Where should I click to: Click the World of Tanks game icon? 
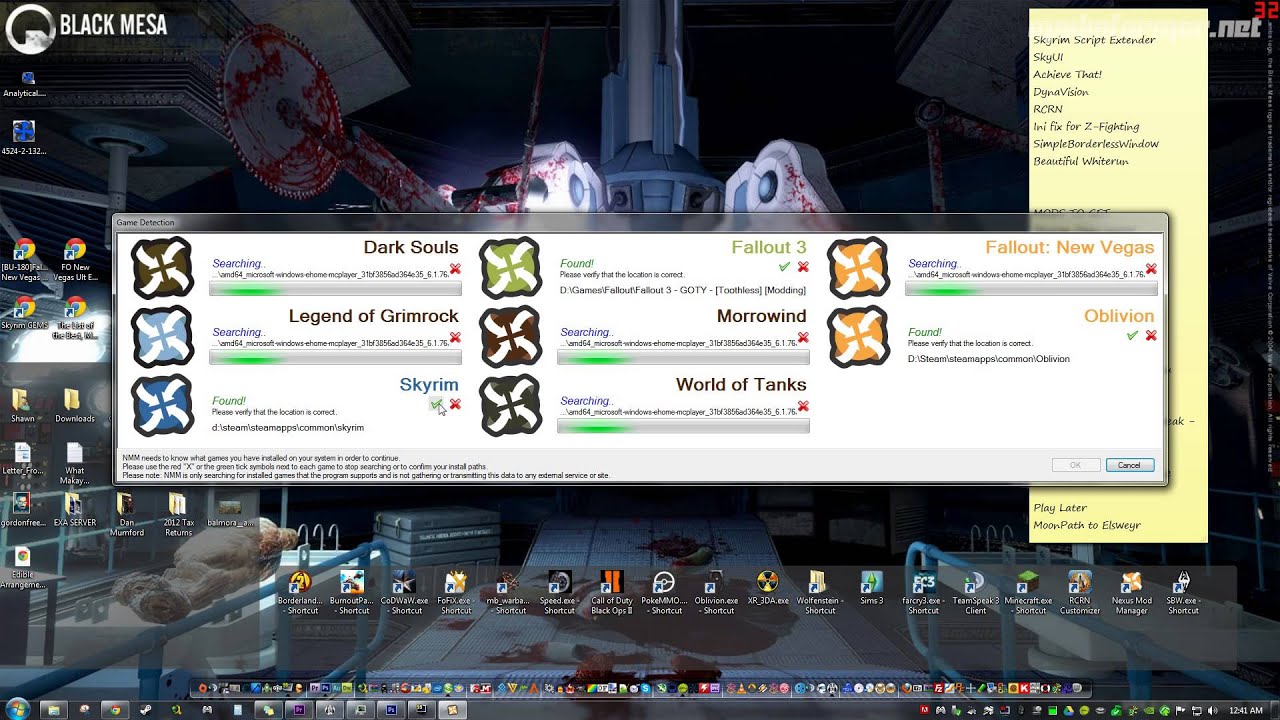[510, 405]
